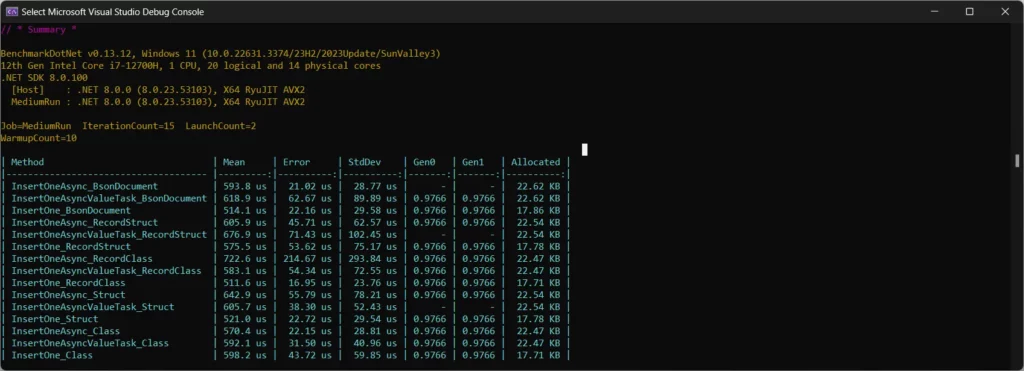Click mean value '642.9 us'
This screenshot has width=1024, height=371.
click(245, 295)
